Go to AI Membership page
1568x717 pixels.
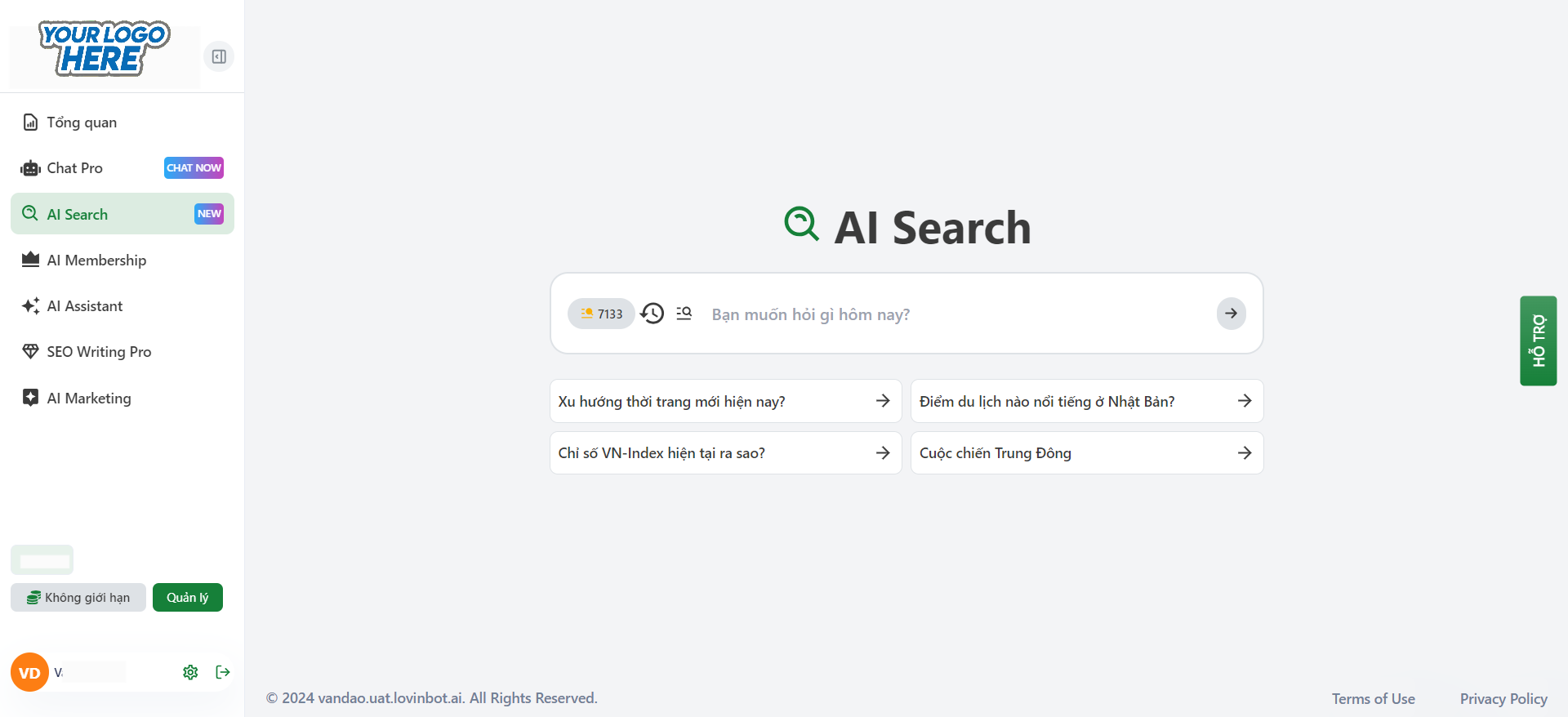(x=96, y=261)
